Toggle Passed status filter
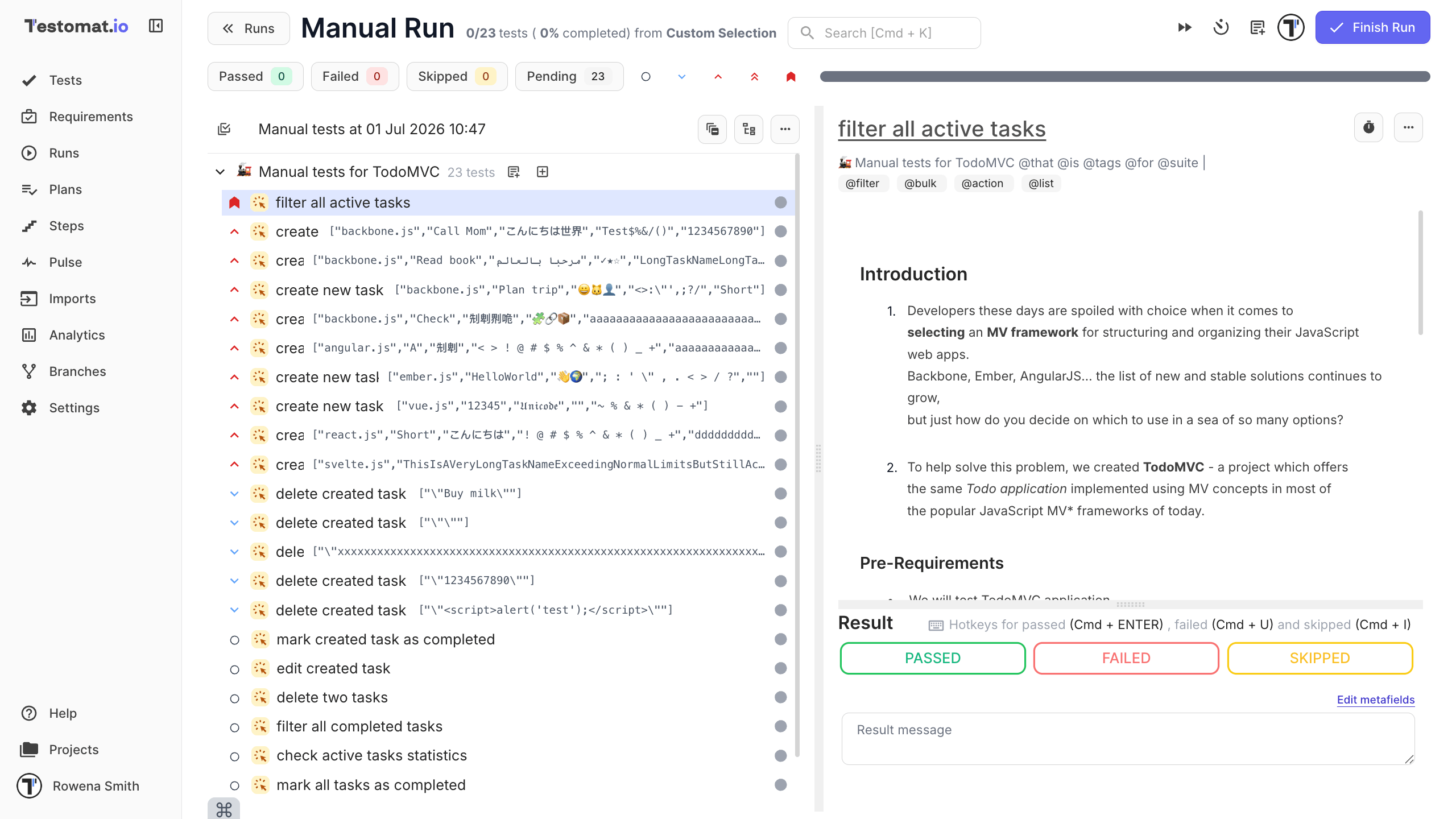Screen dimensions: 1456x819 [x=255, y=77]
